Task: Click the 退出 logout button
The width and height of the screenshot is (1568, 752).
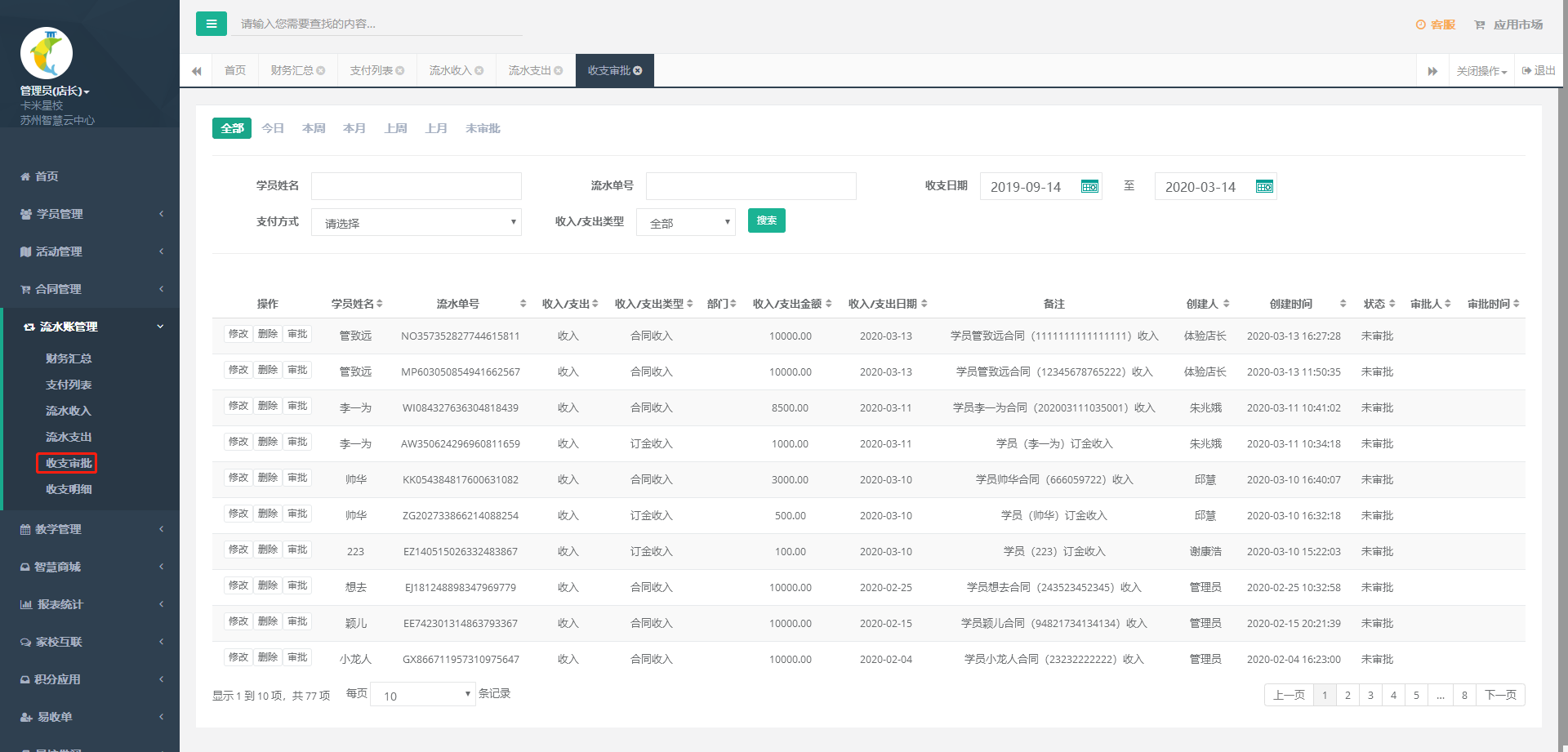Action: [x=1539, y=71]
